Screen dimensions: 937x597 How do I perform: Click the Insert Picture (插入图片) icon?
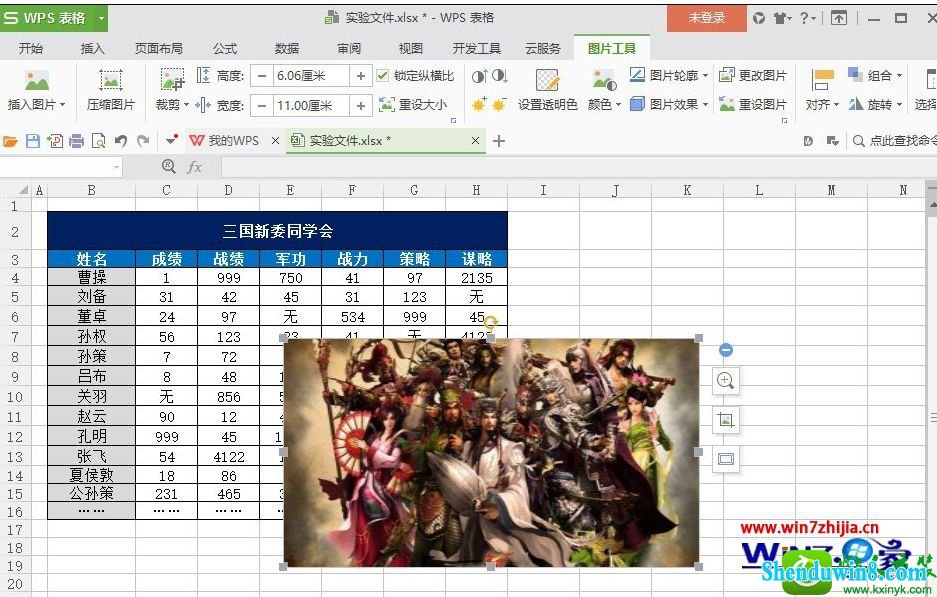point(36,81)
